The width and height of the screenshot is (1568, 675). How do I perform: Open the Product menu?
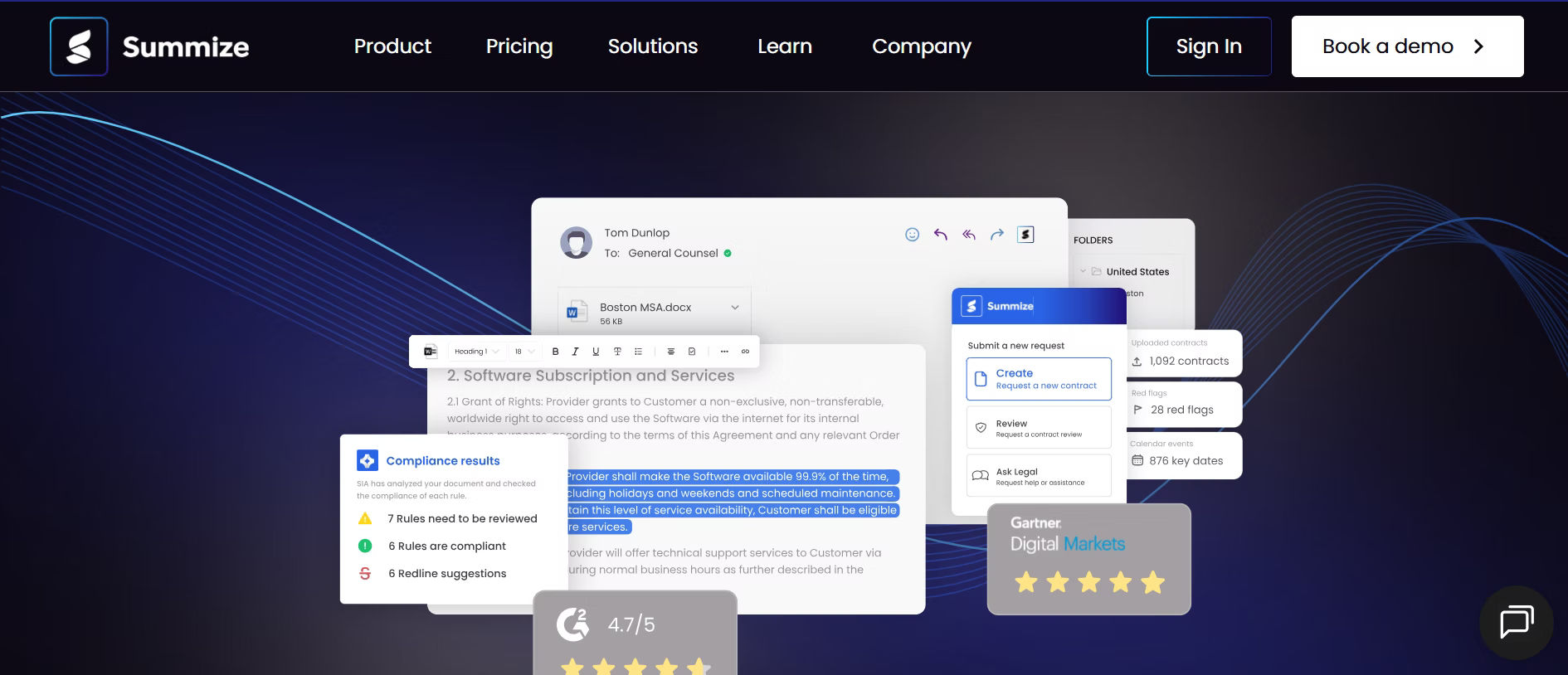tap(392, 46)
